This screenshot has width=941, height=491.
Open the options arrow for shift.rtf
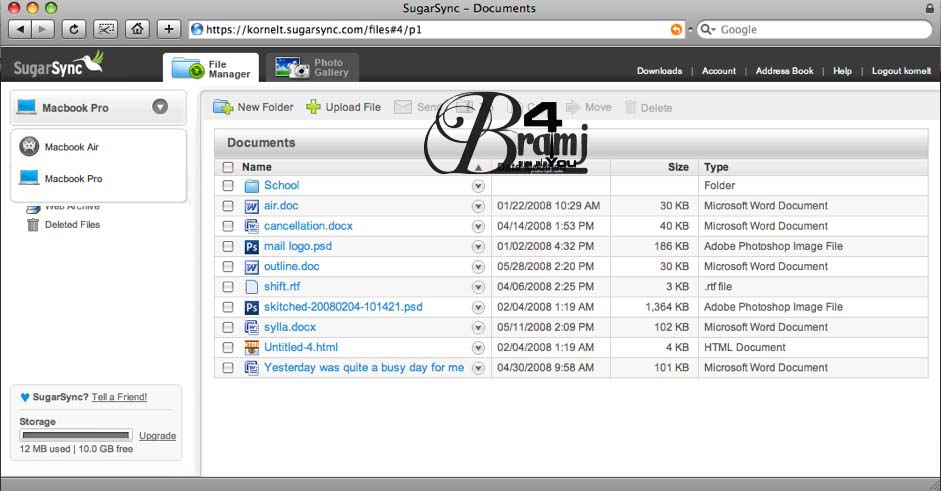tap(478, 288)
